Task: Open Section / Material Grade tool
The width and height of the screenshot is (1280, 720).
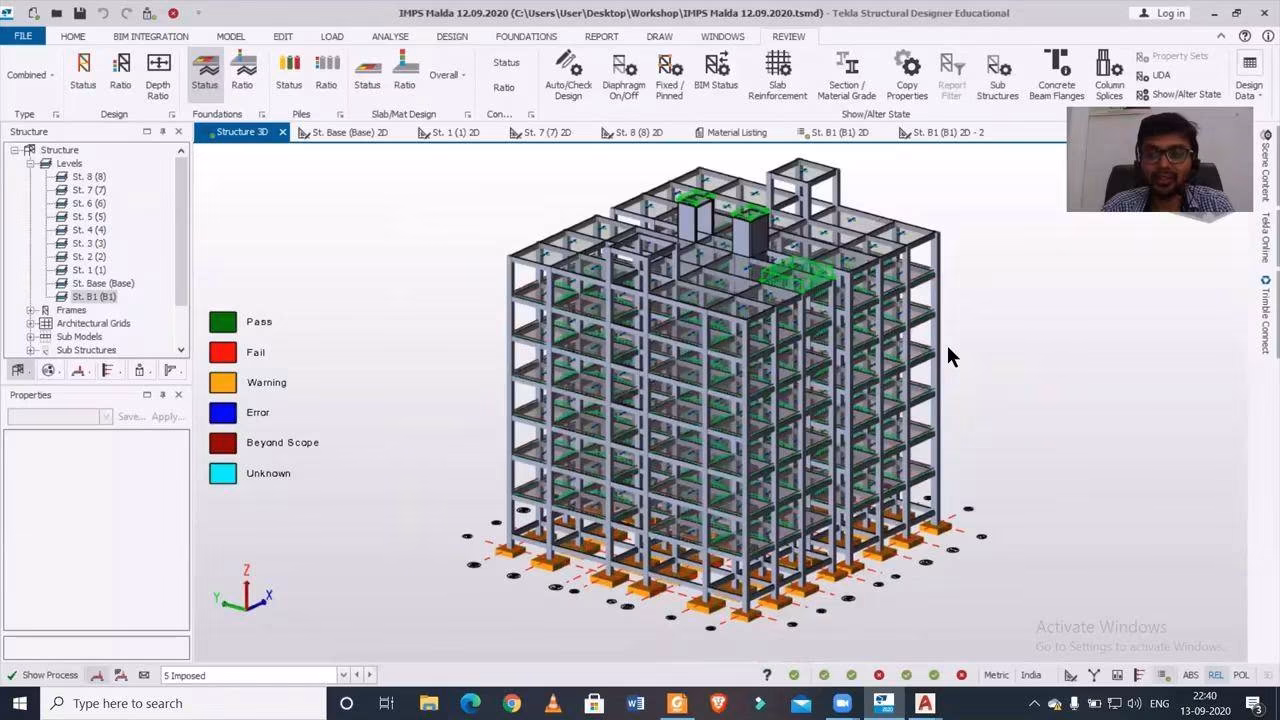Action: [846, 76]
